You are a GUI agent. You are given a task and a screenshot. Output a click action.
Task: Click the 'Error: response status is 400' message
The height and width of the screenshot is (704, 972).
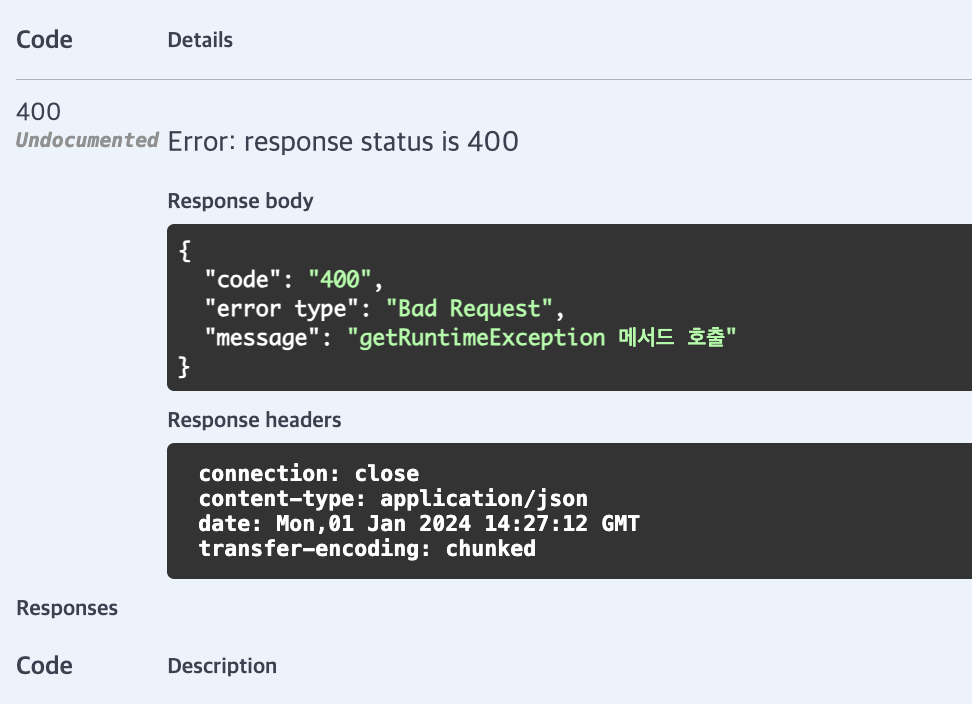(343, 142)
